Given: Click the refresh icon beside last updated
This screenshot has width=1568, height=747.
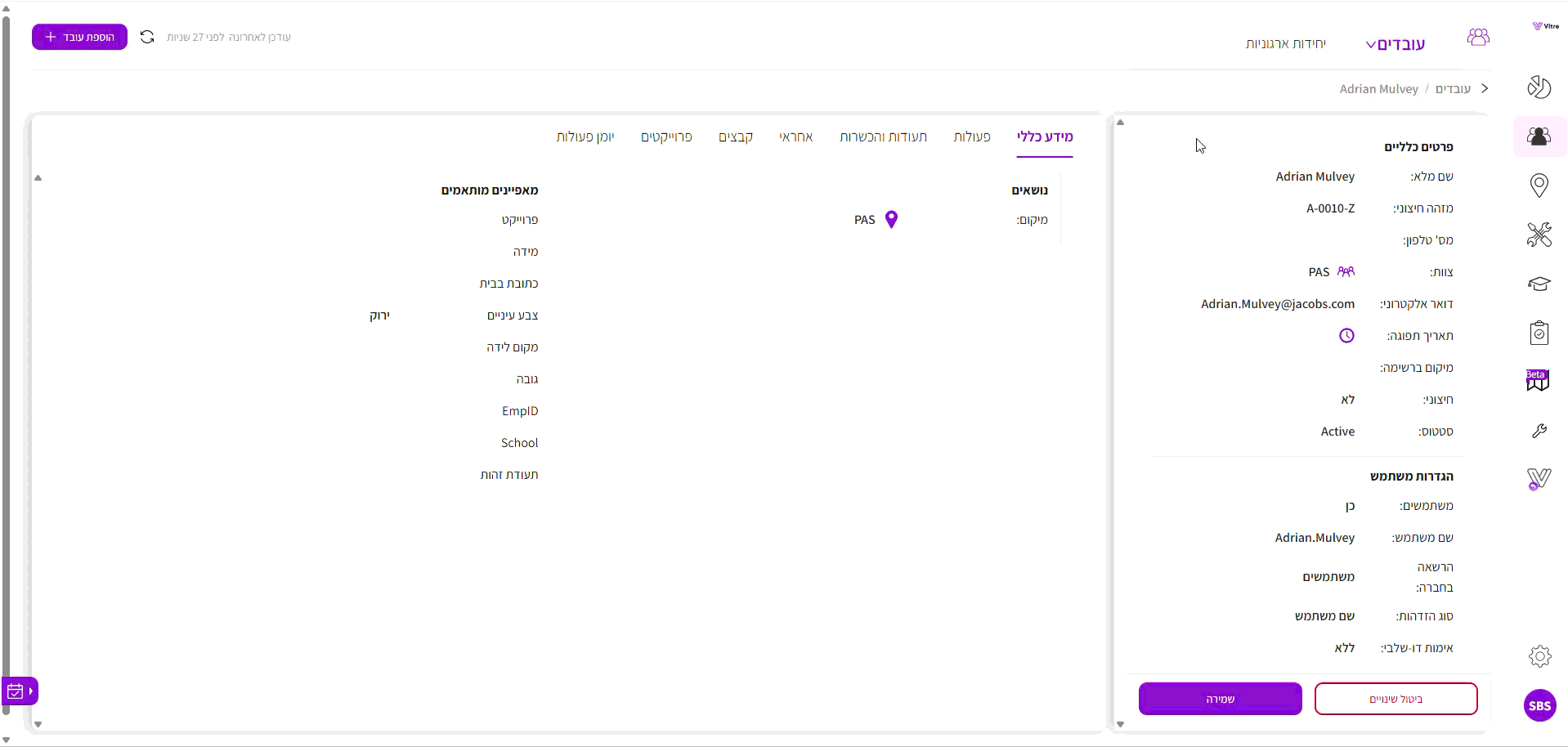Looking at the screenshot, I should (147, 37).
